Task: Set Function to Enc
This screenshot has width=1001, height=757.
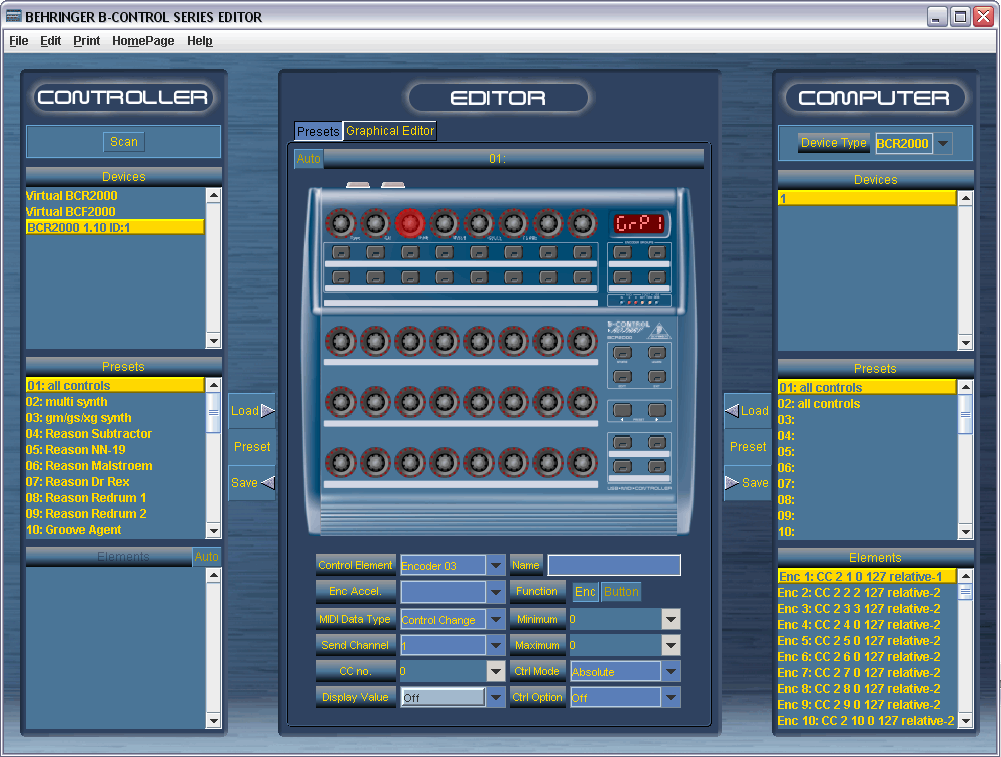Action: [585, 592]
